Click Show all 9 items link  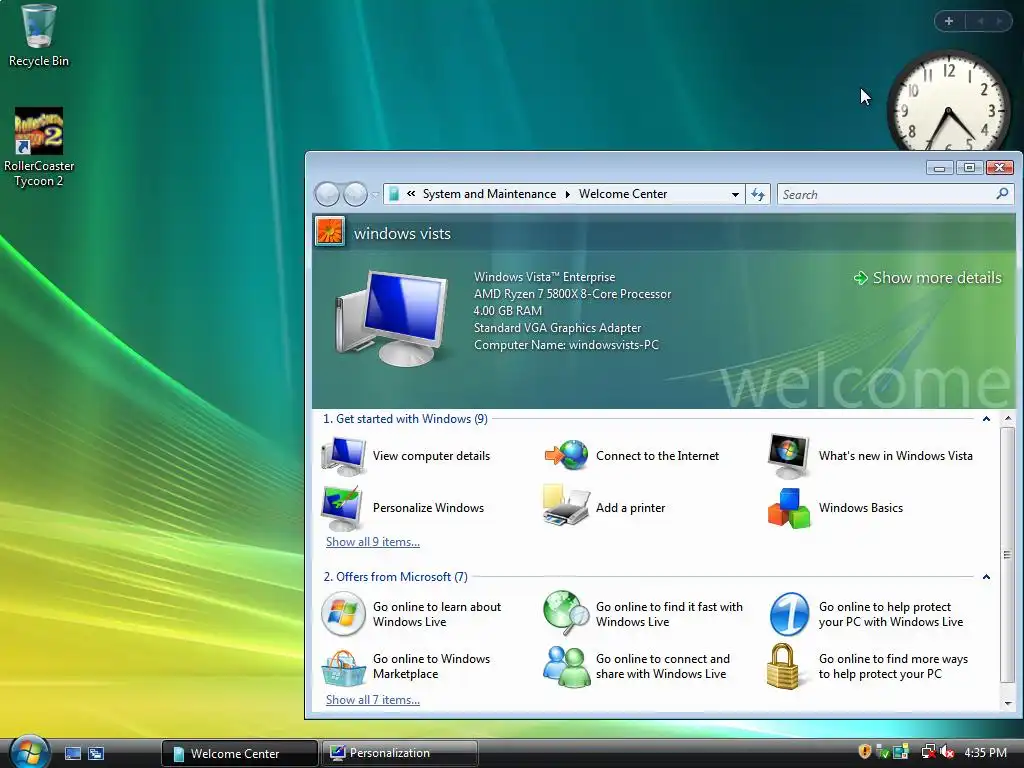tap(373, 542)
